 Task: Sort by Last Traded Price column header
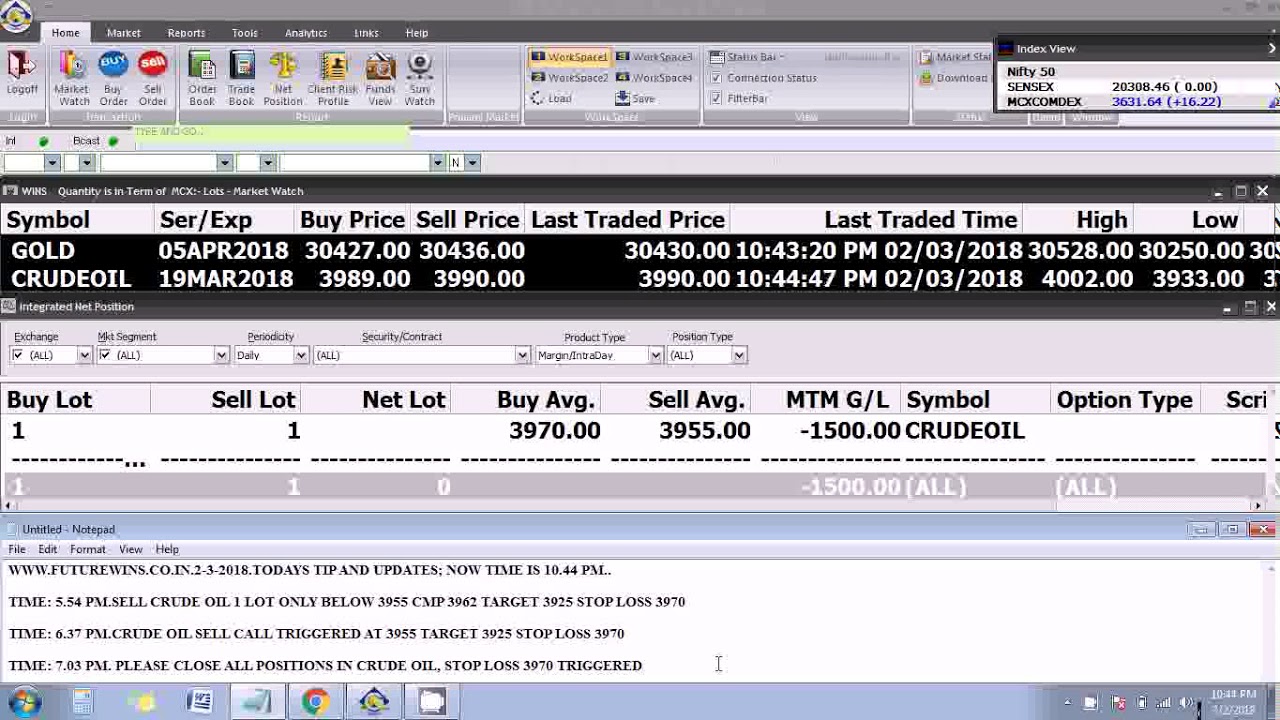[628, 220]
